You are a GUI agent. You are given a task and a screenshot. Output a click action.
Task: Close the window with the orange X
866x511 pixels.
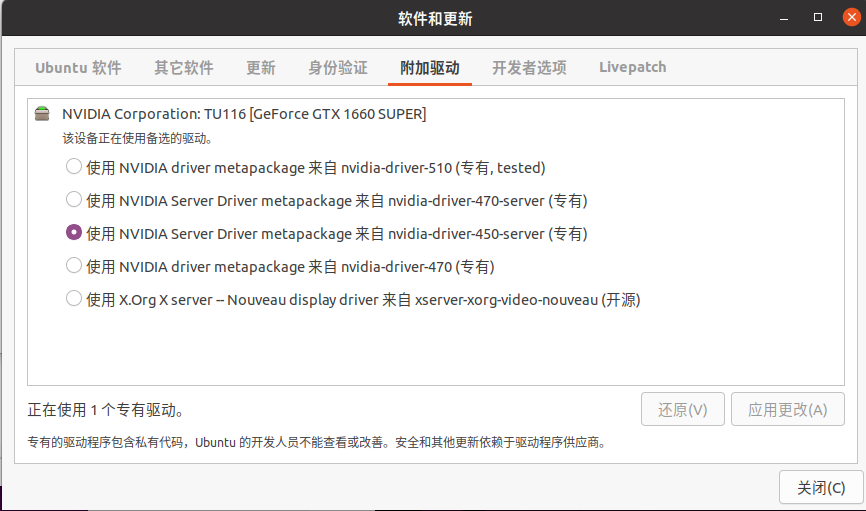[852, 17]
